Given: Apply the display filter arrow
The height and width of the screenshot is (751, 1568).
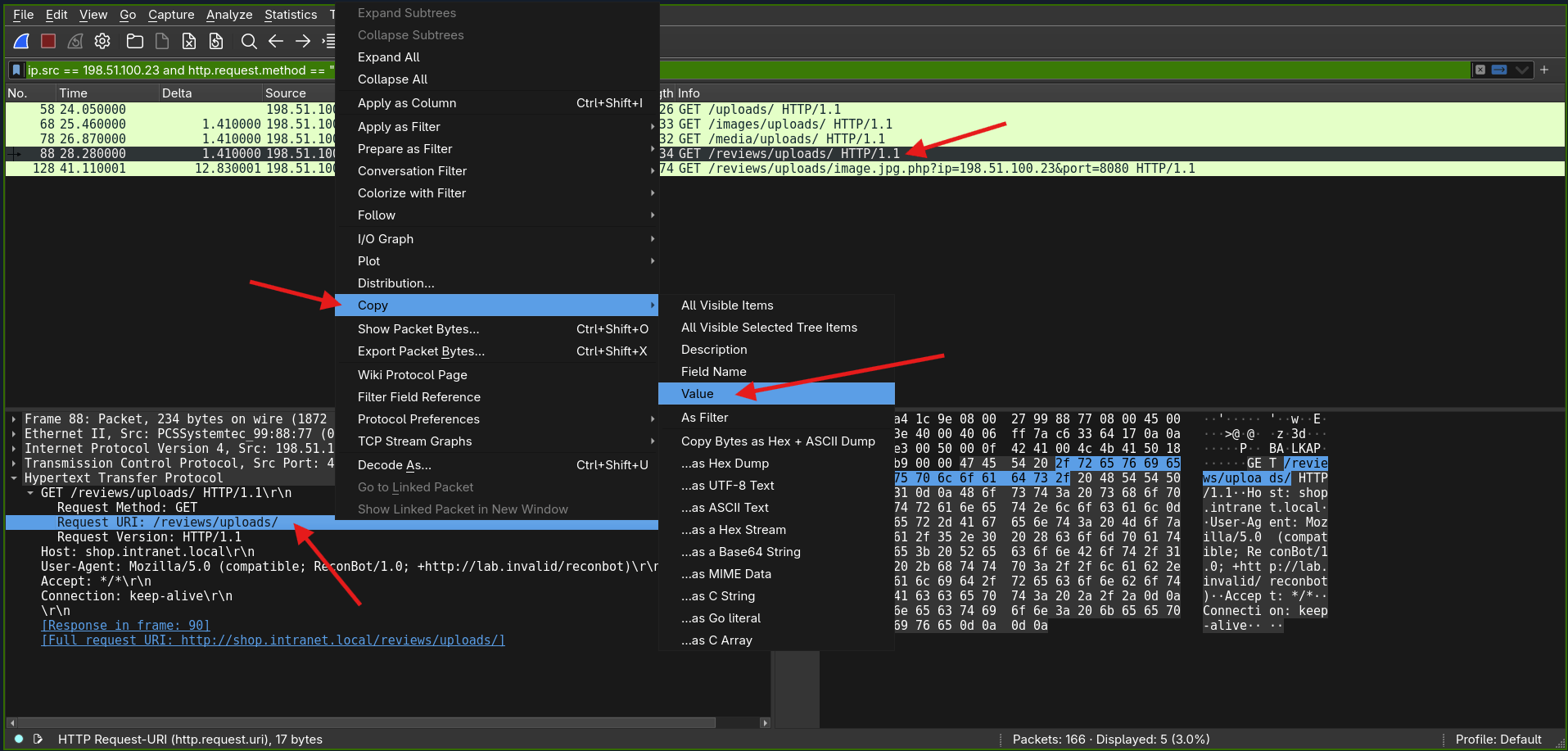Looking at the screenshot, I should (1499, 70).
